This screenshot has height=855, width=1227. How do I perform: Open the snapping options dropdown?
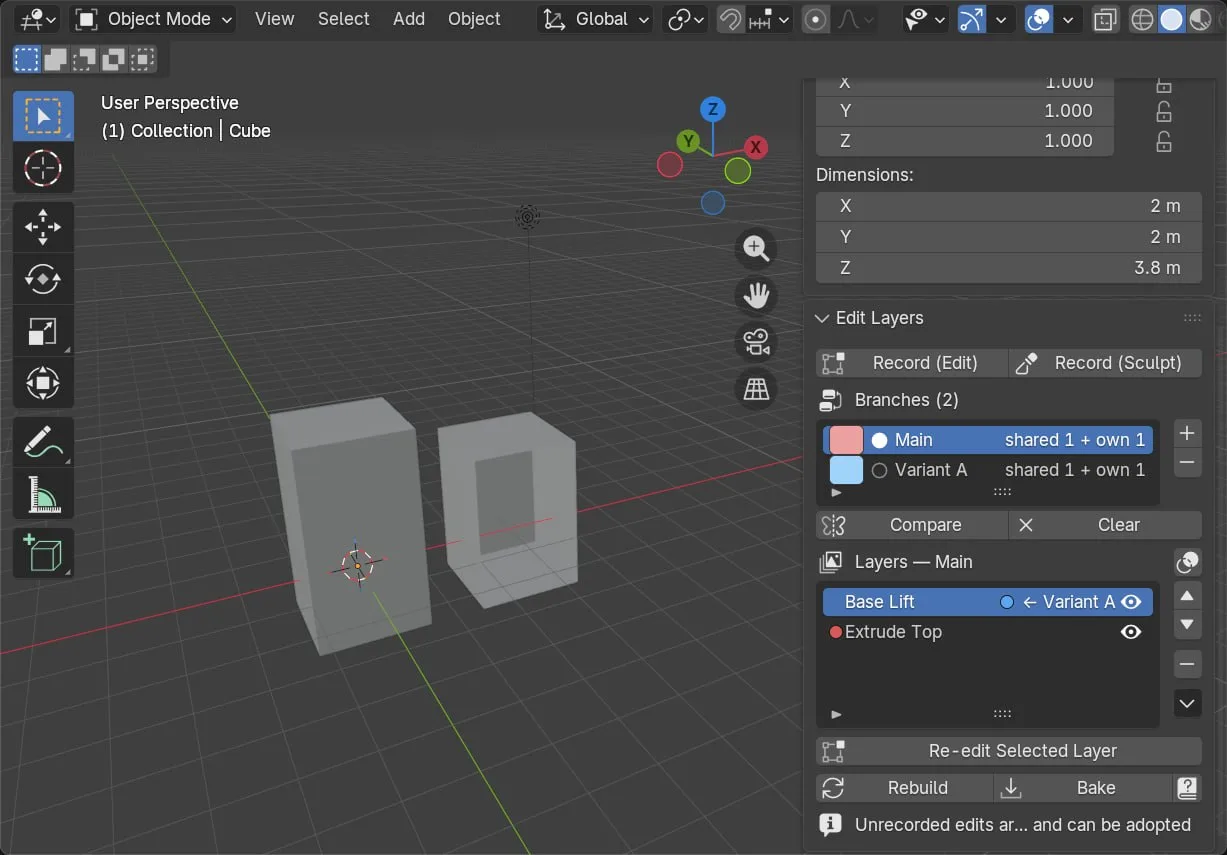770,19
